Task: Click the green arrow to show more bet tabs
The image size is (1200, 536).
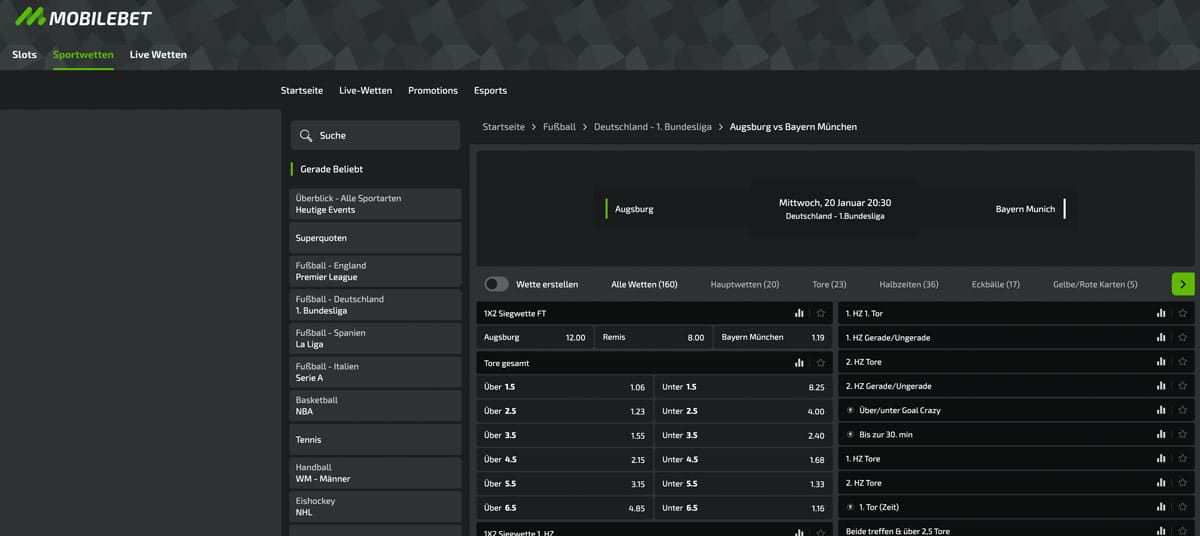Action: click(x=1183, y=284)
